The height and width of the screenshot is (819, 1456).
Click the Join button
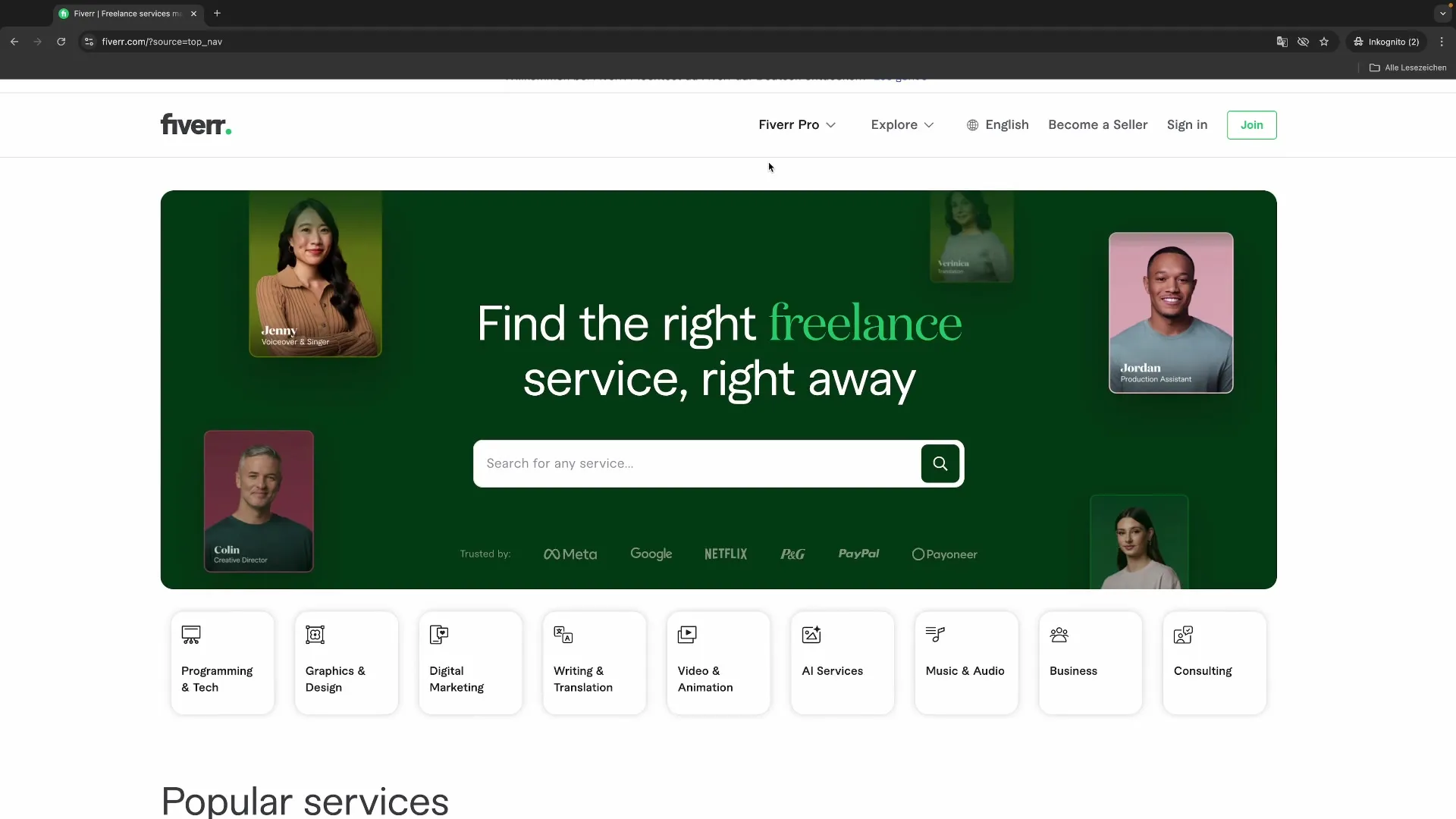[x=1251, y=125]
